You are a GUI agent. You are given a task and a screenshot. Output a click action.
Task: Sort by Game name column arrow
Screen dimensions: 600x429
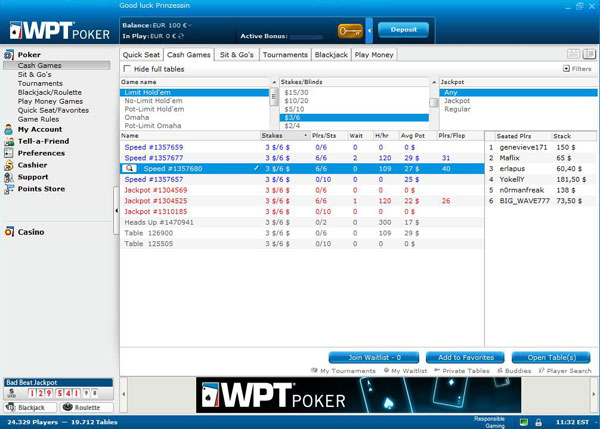[274, 82]
